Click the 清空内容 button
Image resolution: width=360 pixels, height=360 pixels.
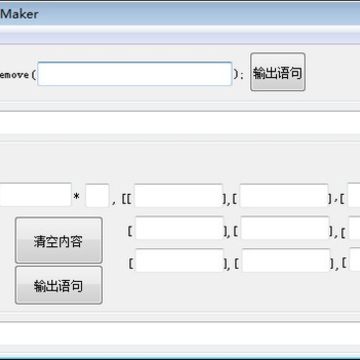59,241
